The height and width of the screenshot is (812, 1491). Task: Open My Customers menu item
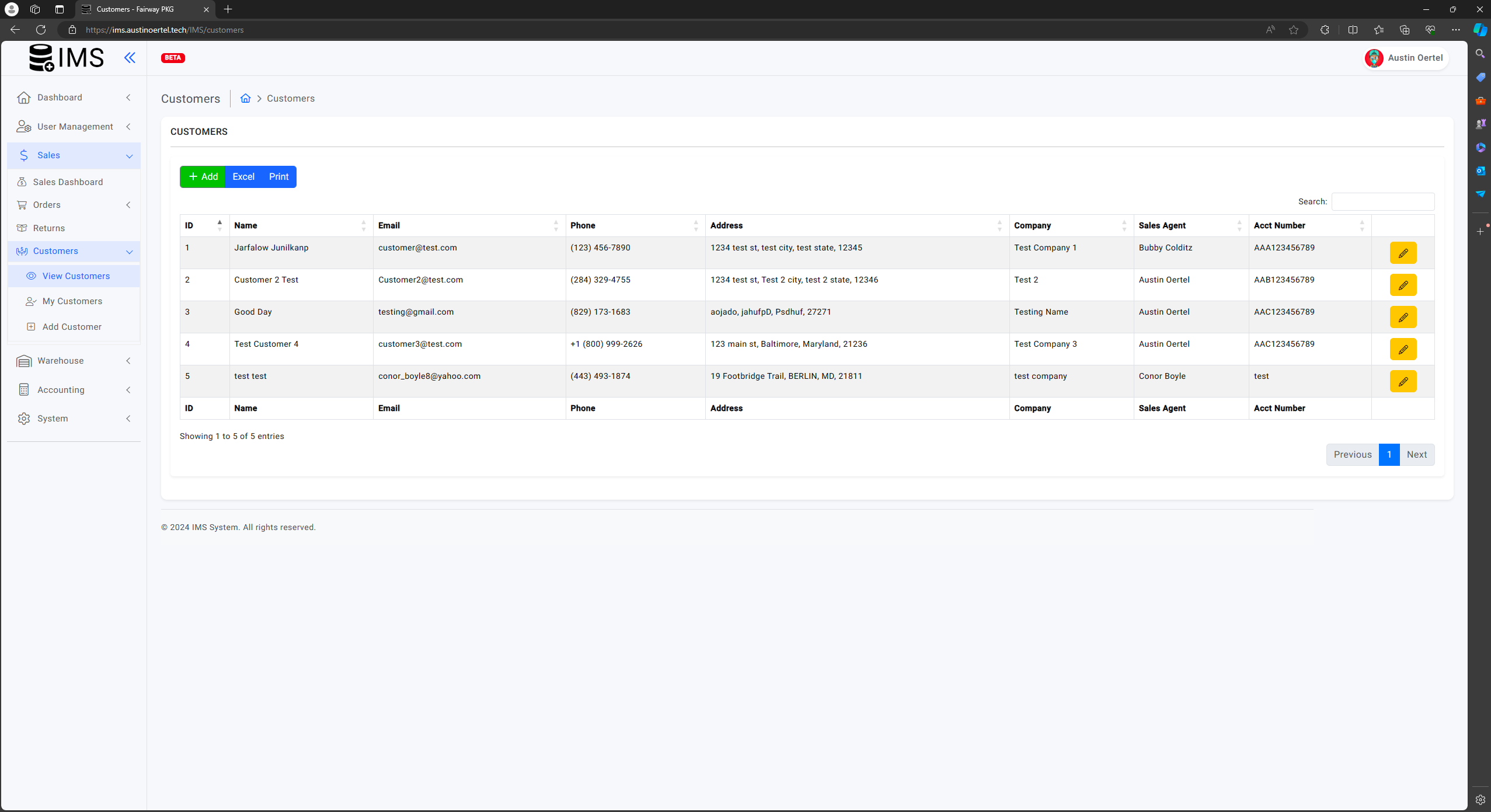[72, 301]
